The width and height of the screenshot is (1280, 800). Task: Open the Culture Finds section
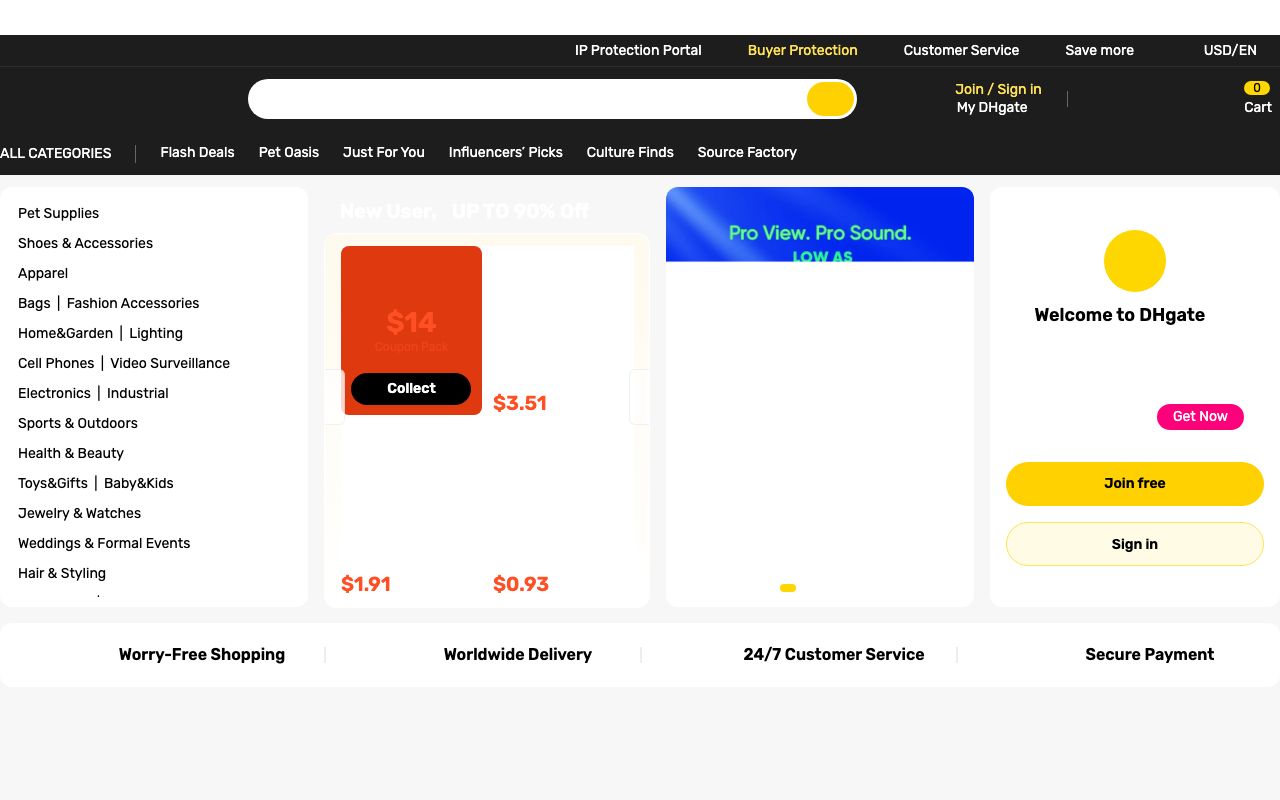click(x=630, y=152)
